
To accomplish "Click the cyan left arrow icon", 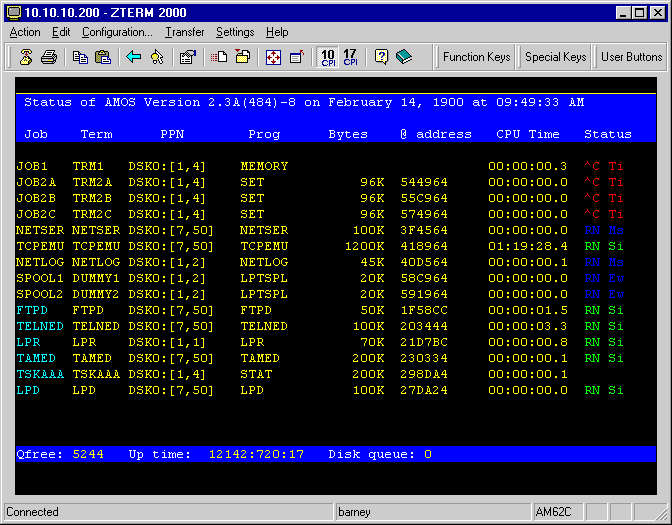I will click(x=134, y=57).
